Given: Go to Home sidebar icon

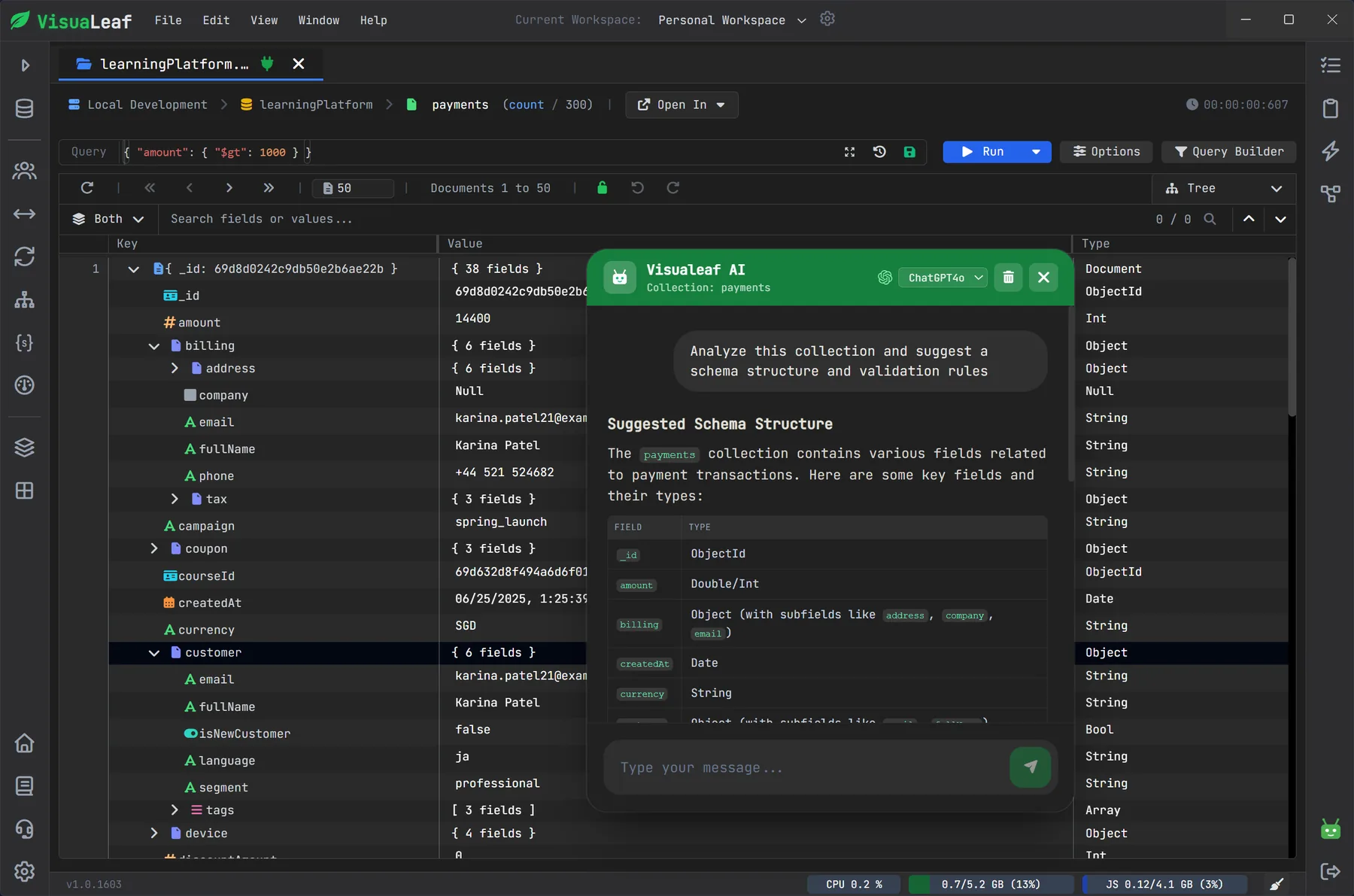Looking at the screenshot, I should coord(24,743).
